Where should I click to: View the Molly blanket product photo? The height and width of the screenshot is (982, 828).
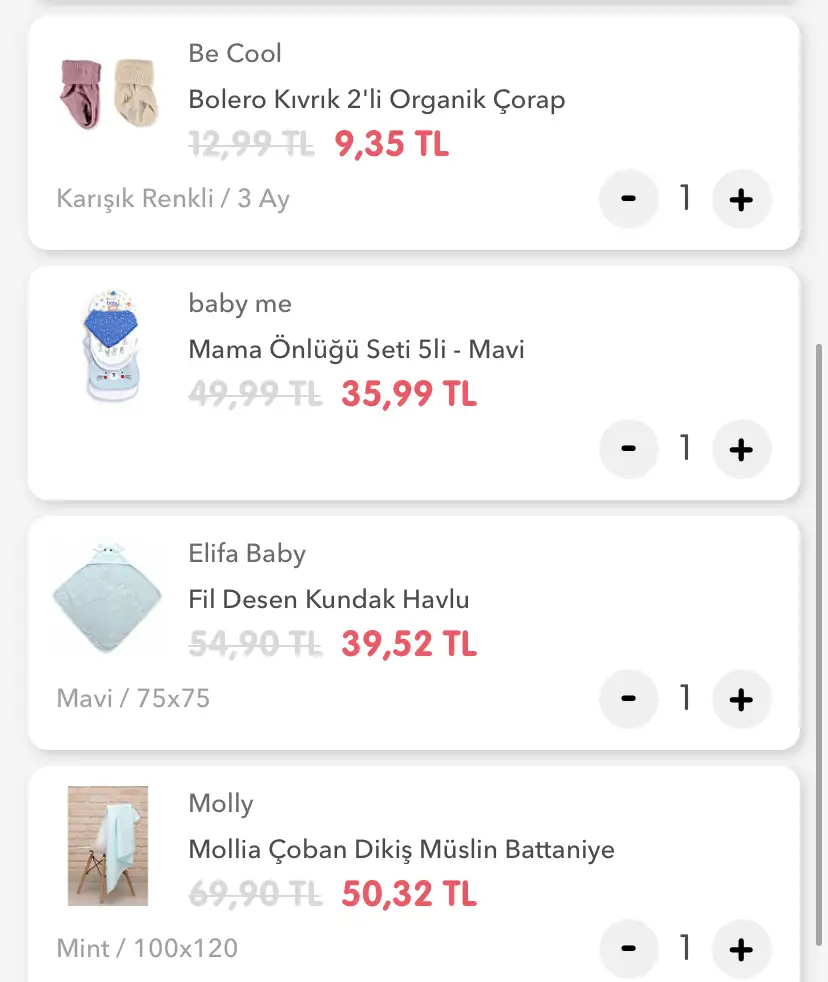pyautogui.click(x=107, y=846)
